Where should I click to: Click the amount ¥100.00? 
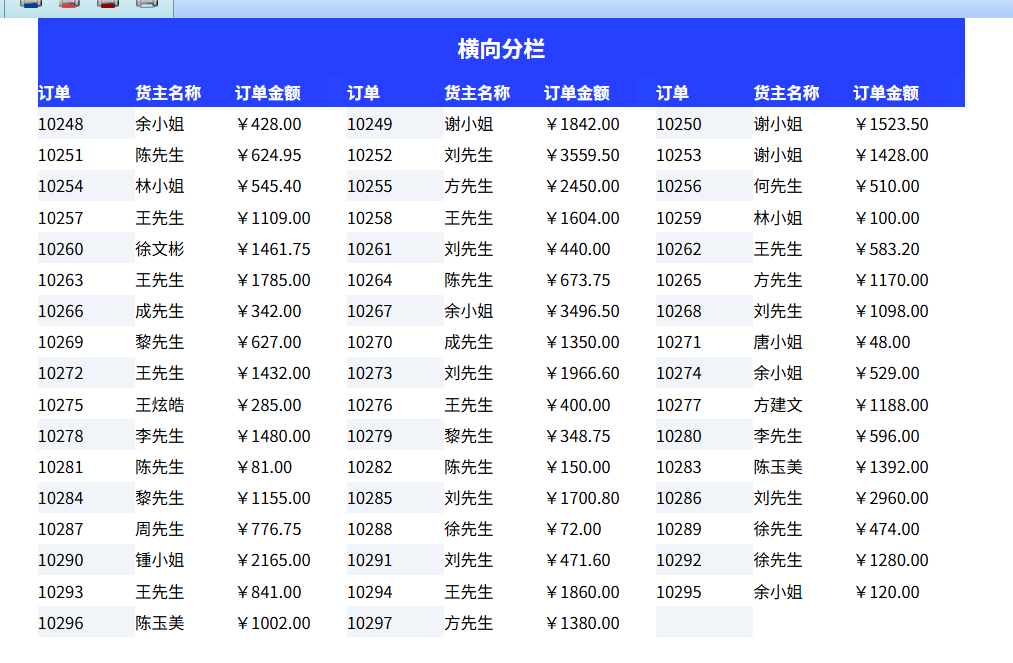tap(886, 218)
